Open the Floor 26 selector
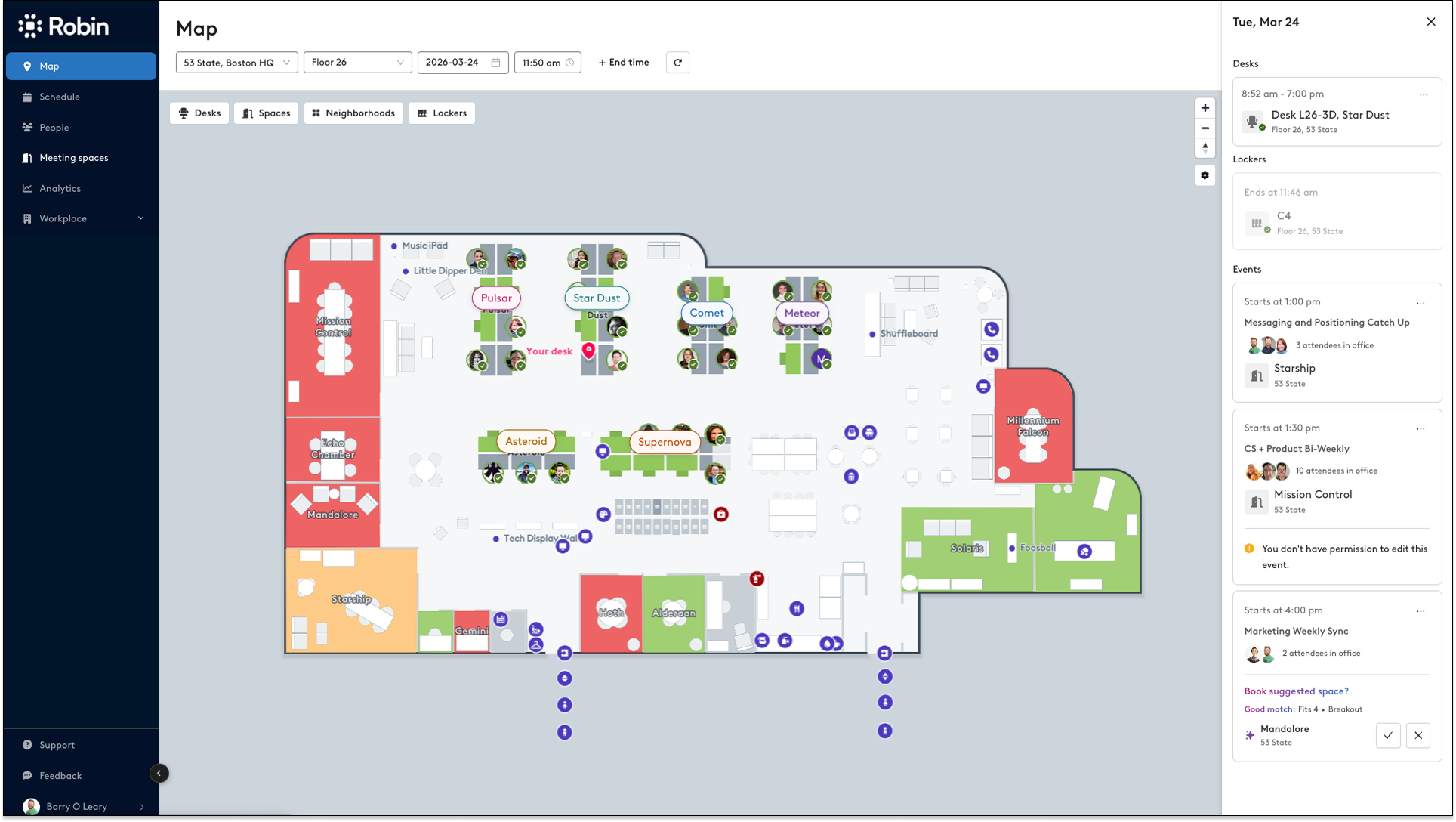Image resolution: width=1456 pixels, height=822 pixels. point(357,63)
